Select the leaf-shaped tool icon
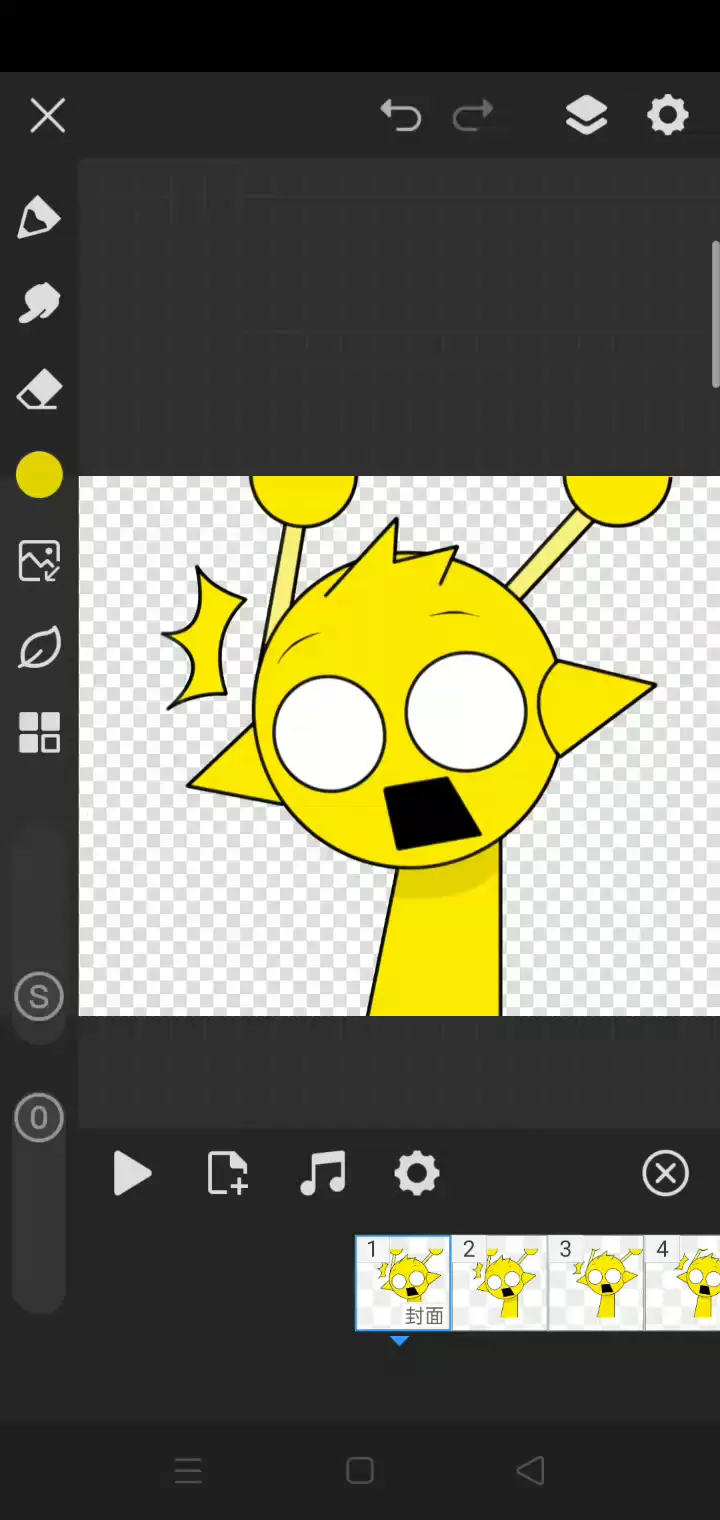Screen dimensions: 720x1520 (x=39, y=648)
